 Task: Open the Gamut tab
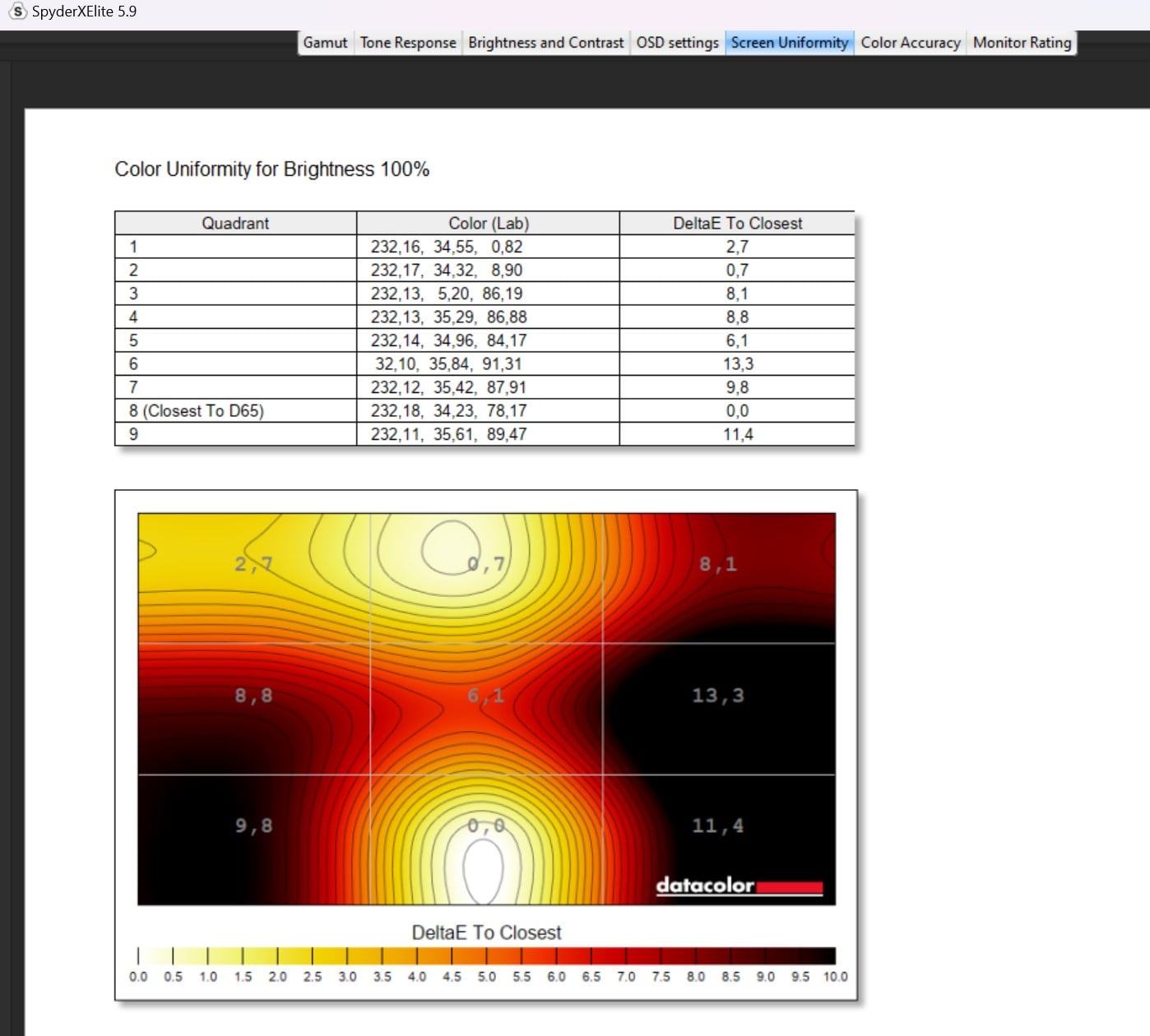coord(325,43)
